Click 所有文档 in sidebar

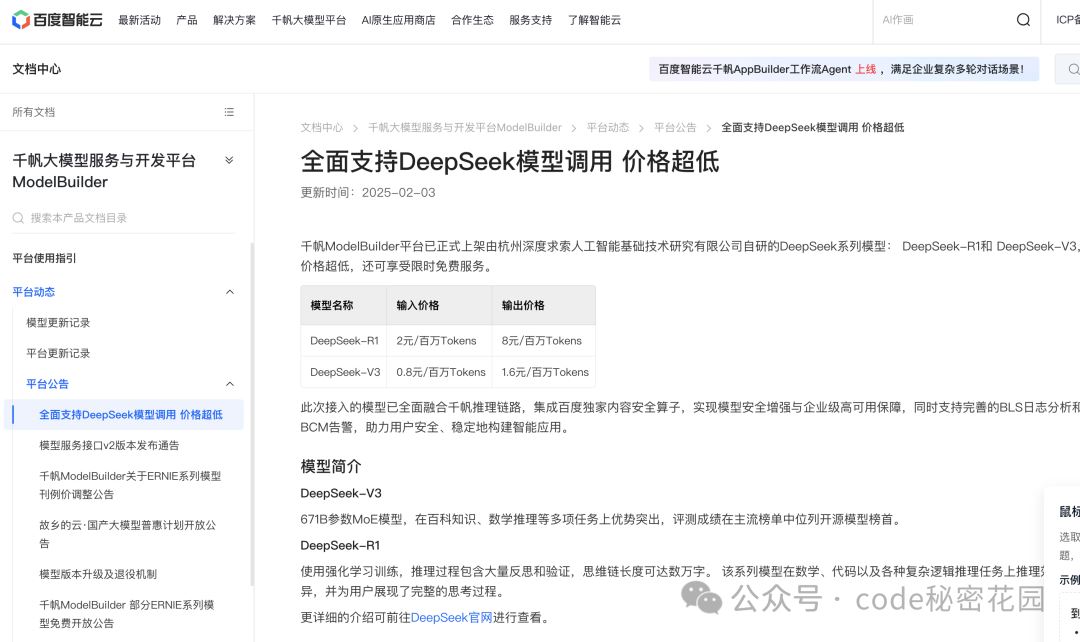pos(34,112)
